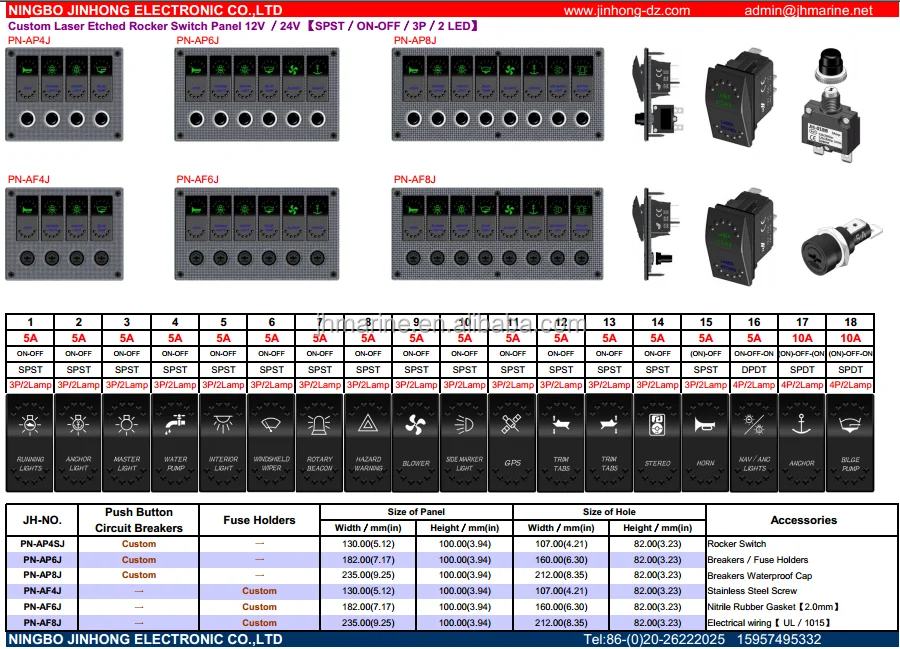Click the 'Push Button Circuit Breakers' column header
The width and height of the screenshot is (900, 649).
click(139, 520)
